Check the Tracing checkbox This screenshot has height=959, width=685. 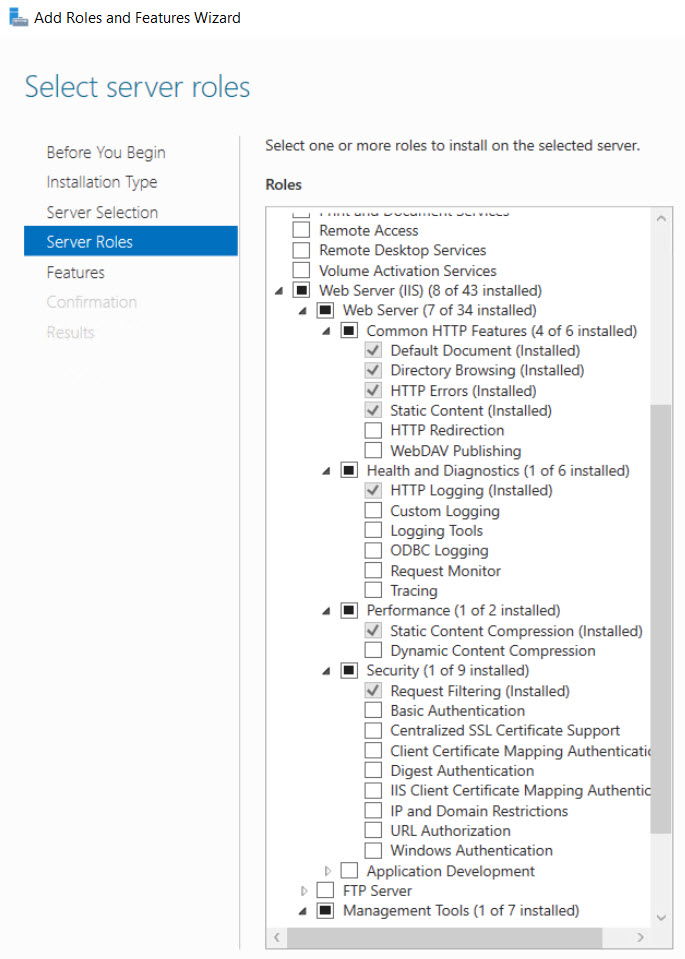click(x=373, y=590)
